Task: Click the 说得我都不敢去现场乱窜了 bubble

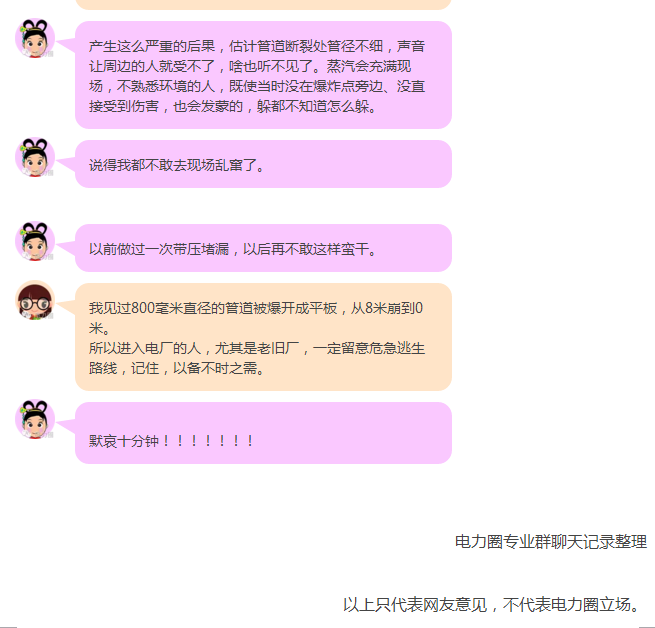Action: [x=264, y=164]
